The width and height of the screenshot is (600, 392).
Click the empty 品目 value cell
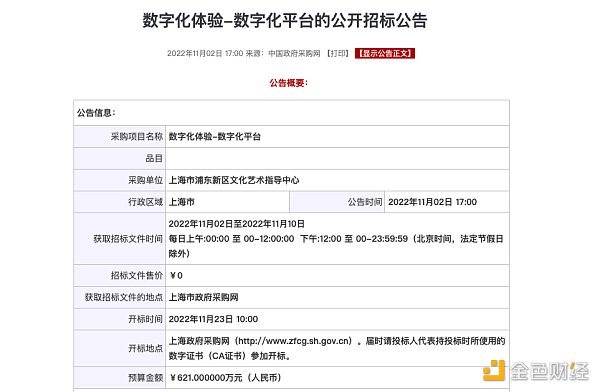tap(337, 158)
